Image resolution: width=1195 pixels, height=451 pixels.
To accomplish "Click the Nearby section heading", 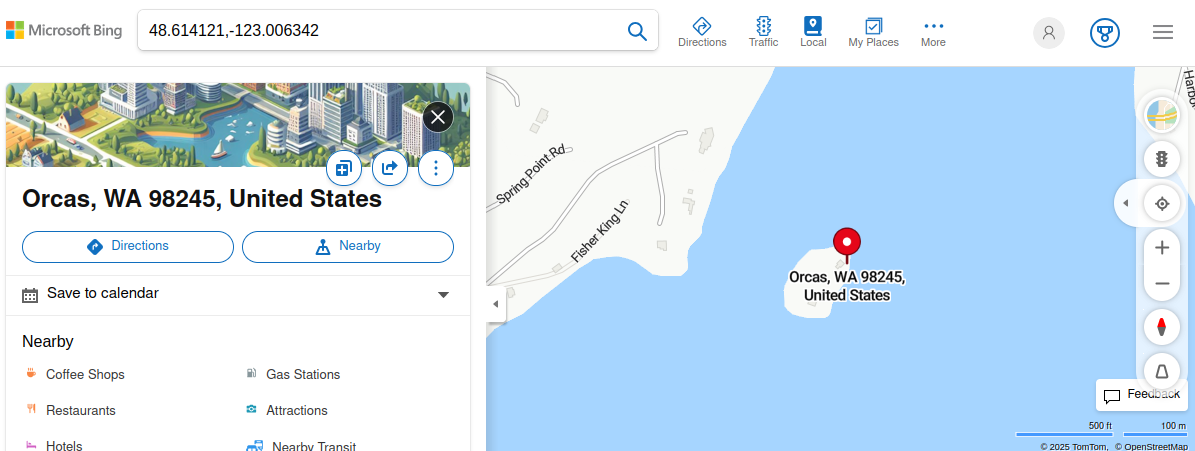I will coord(48,341).
